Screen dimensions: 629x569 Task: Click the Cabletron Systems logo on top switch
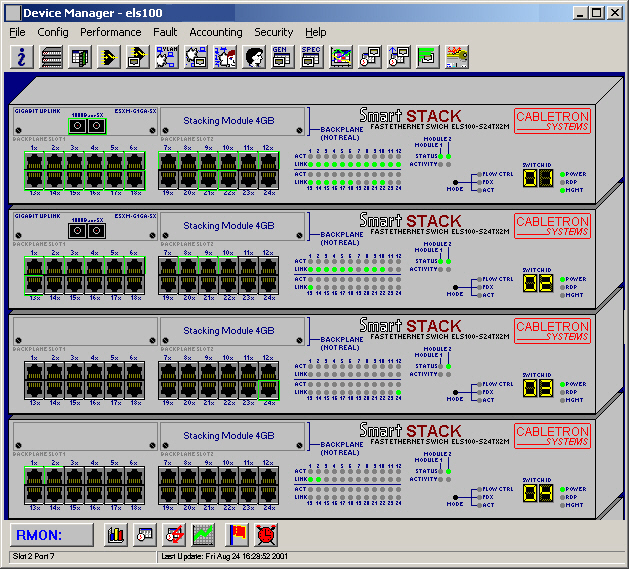(x=552, y=123)
